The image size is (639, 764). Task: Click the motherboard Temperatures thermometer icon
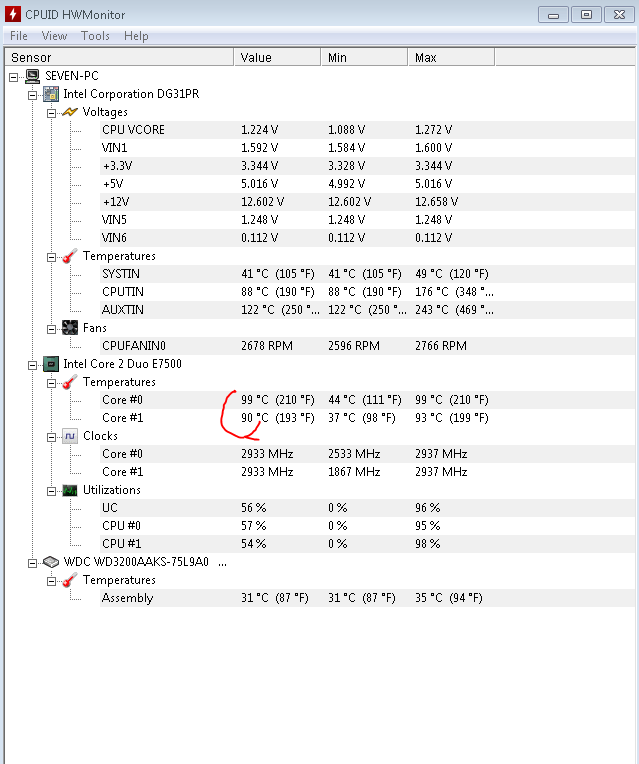point(70,256)
